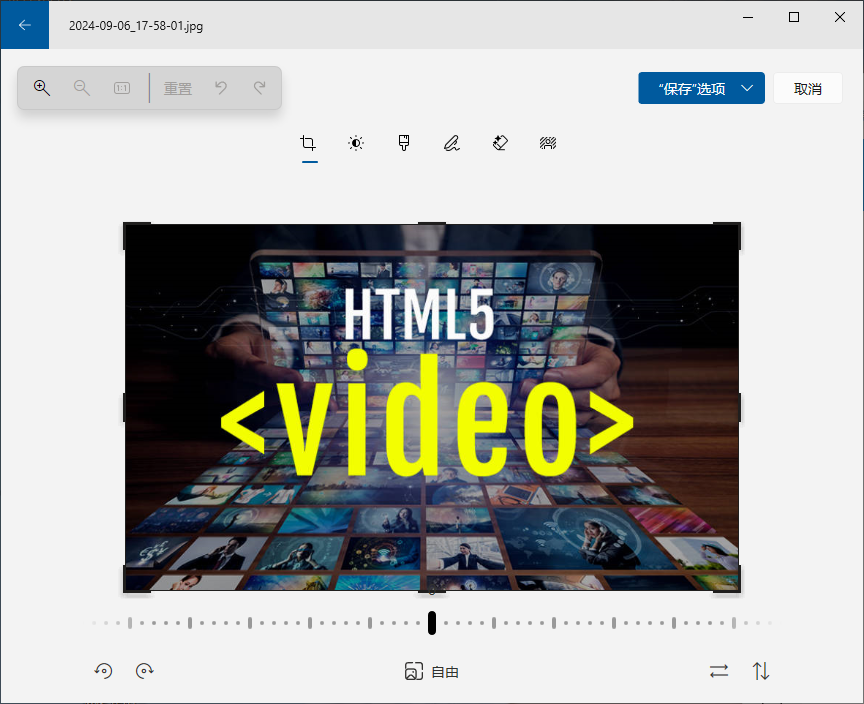Click the 1:1 actual size icon

[122, 88]
